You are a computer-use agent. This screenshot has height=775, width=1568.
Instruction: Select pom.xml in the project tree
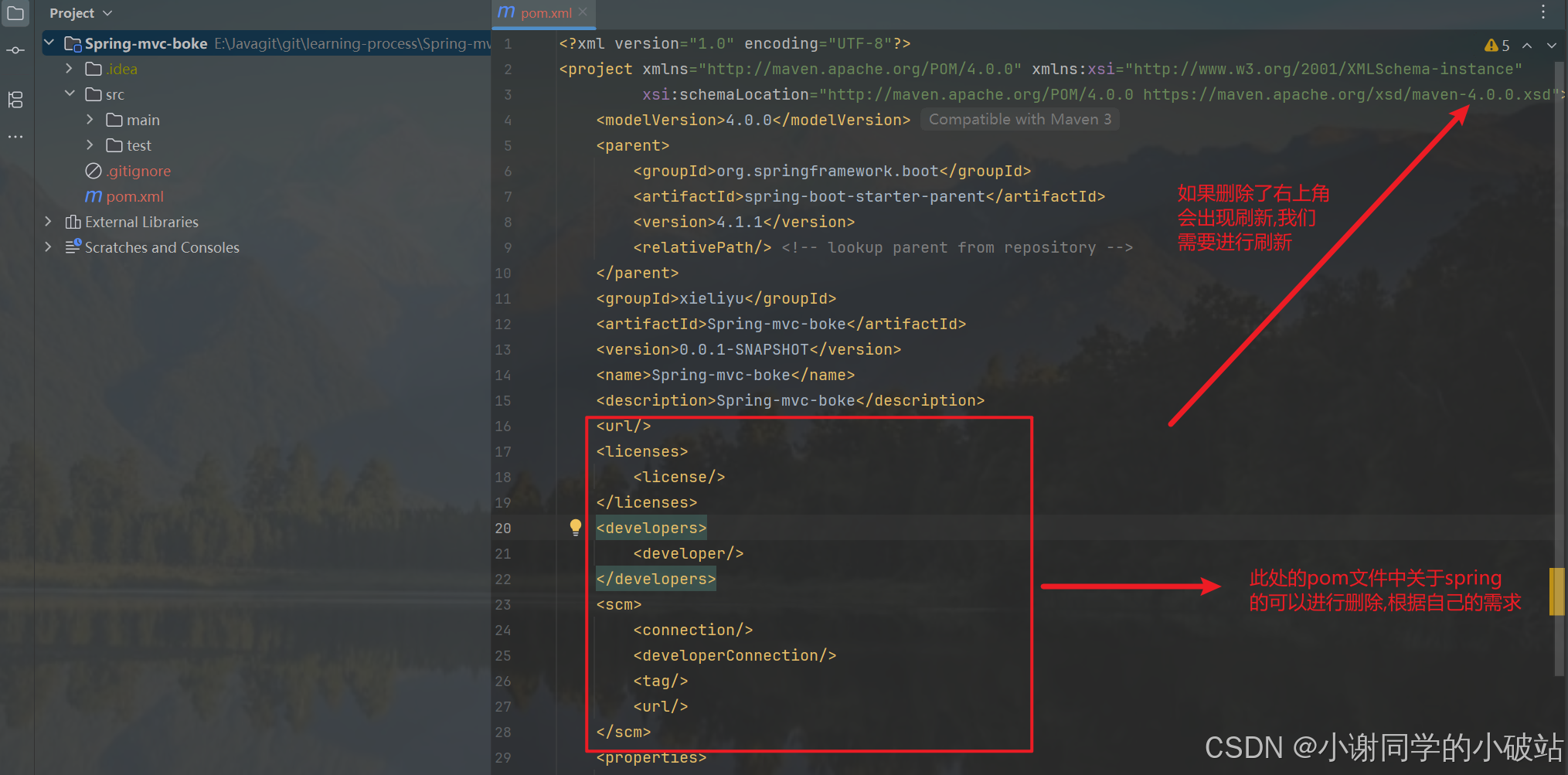124,196
